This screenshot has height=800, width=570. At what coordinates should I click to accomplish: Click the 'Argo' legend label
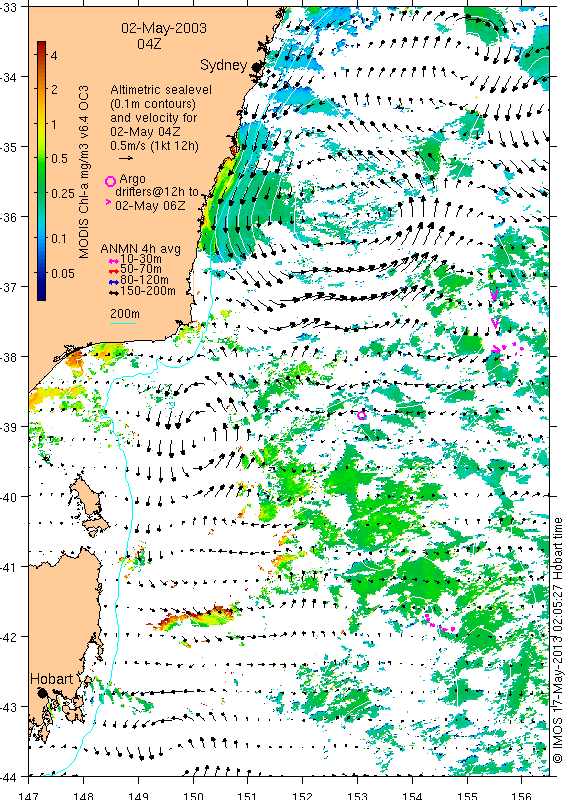(x=132, y=180)
